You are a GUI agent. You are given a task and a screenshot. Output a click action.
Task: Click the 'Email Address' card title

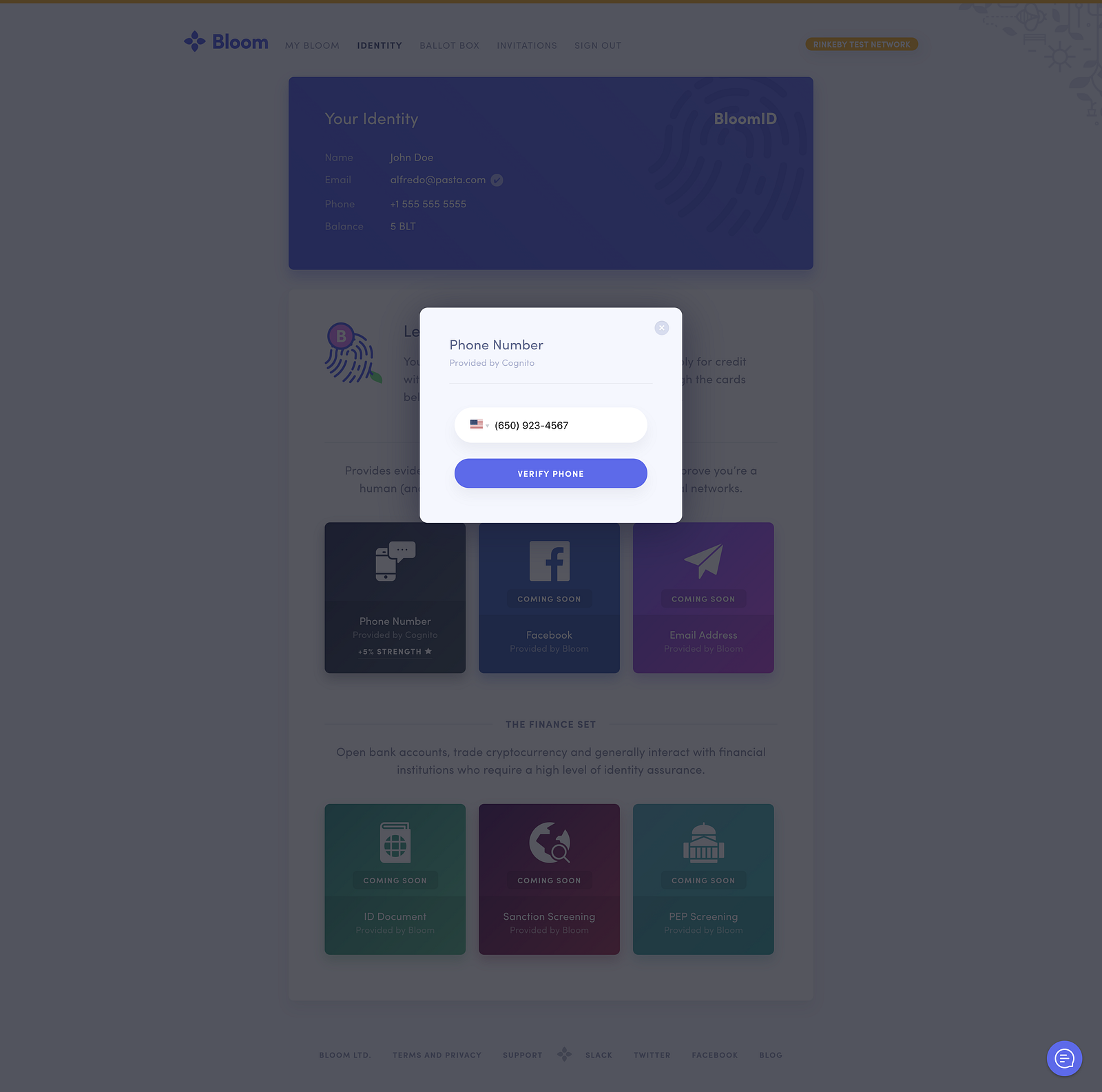(703, 635)
